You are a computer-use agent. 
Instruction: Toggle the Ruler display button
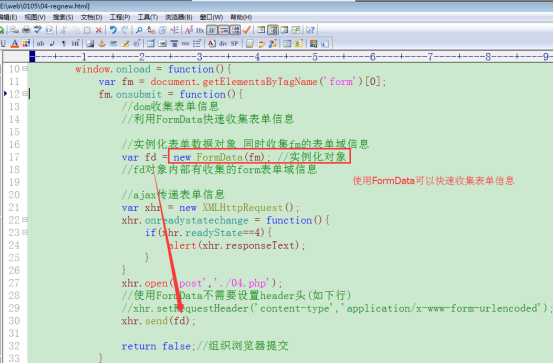click(x=235, y=30)
